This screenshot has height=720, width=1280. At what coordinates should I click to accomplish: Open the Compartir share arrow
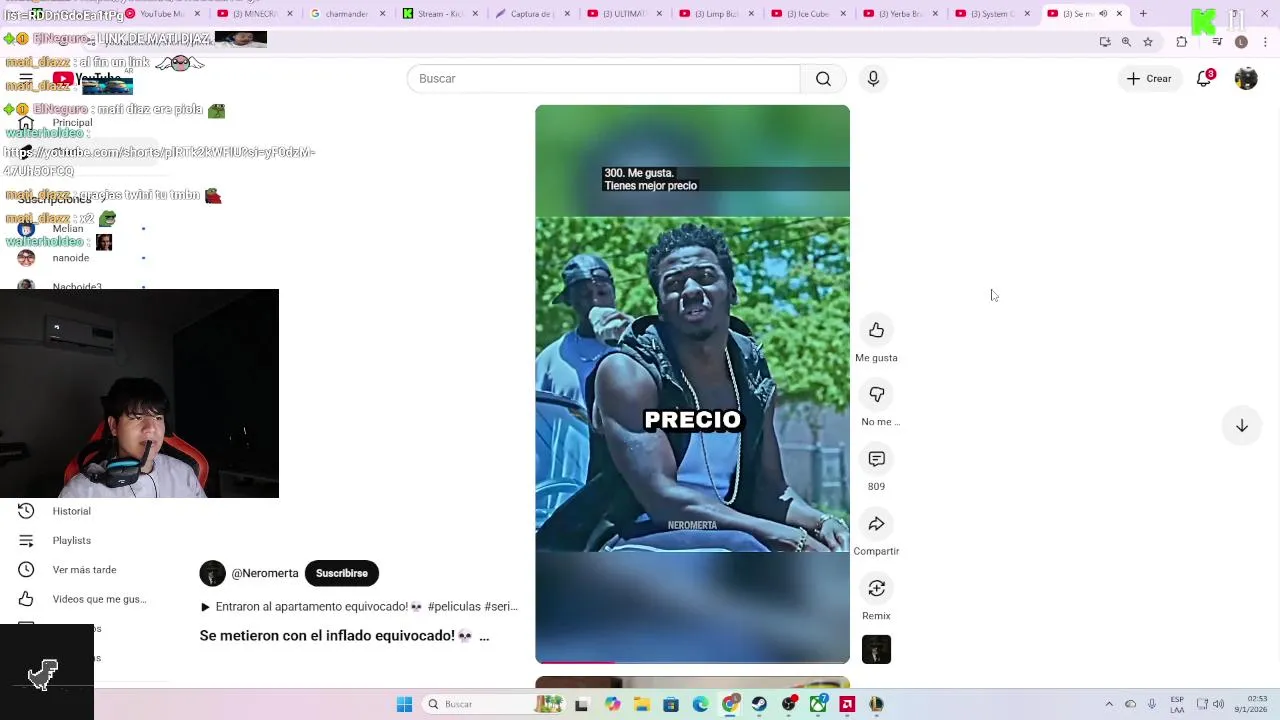coord(876,524)
